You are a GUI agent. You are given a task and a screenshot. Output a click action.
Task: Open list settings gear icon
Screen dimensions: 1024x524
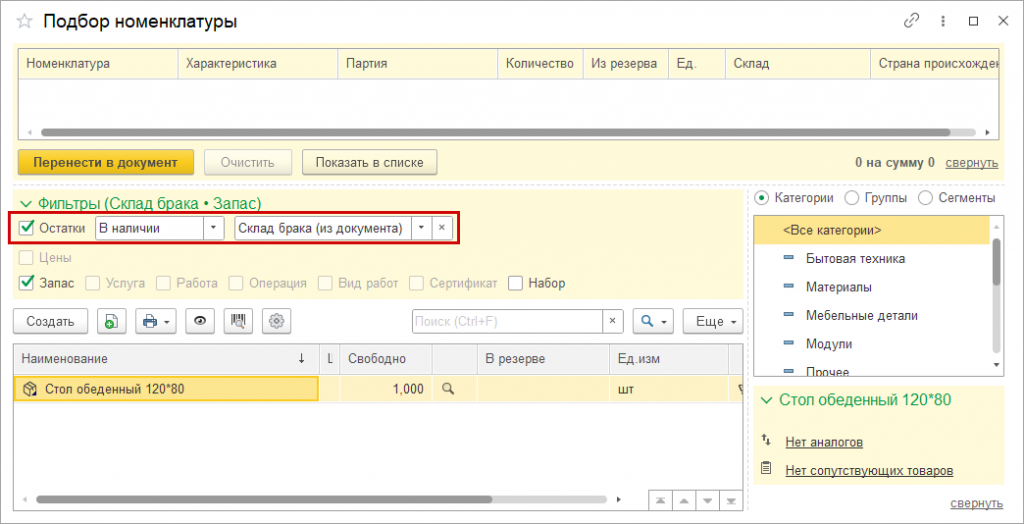pyautogui.click(x=277, y=321)
